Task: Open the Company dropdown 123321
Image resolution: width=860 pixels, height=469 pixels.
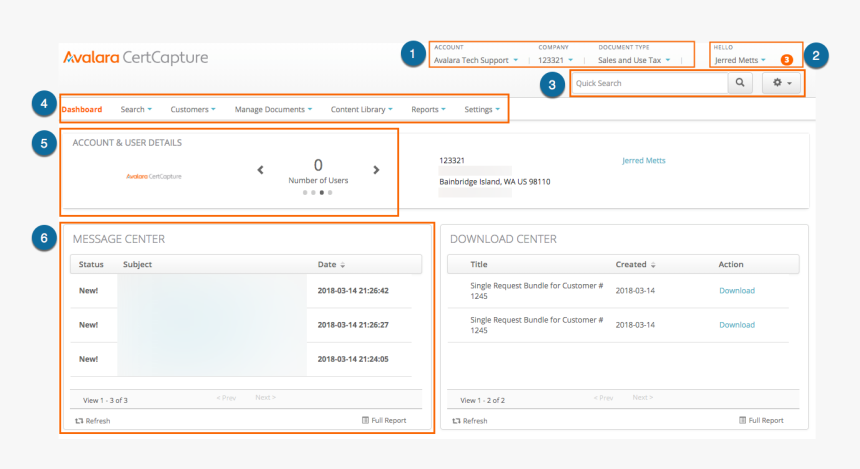Action: tap(555, 60)
